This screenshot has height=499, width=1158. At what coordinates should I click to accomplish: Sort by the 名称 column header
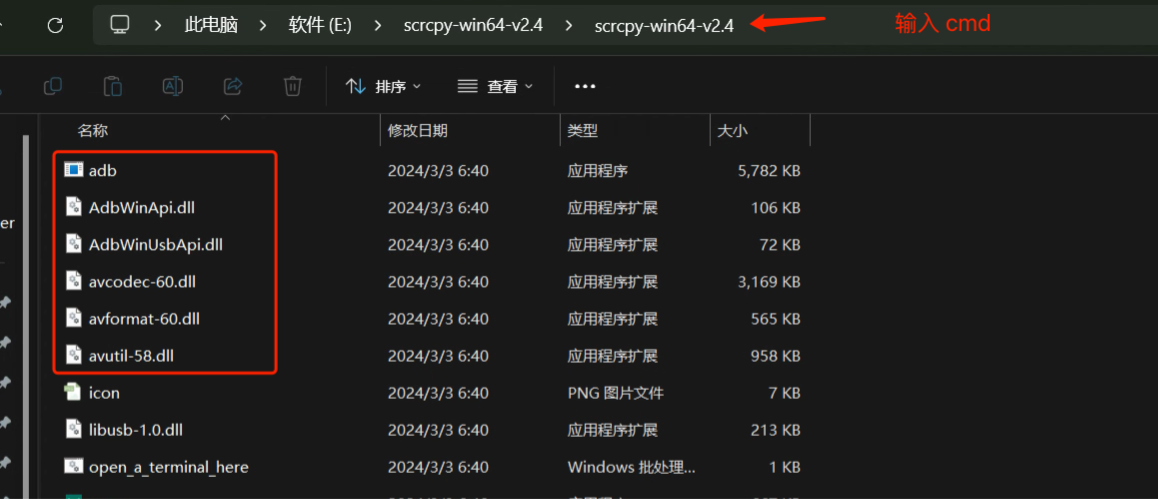93,131
